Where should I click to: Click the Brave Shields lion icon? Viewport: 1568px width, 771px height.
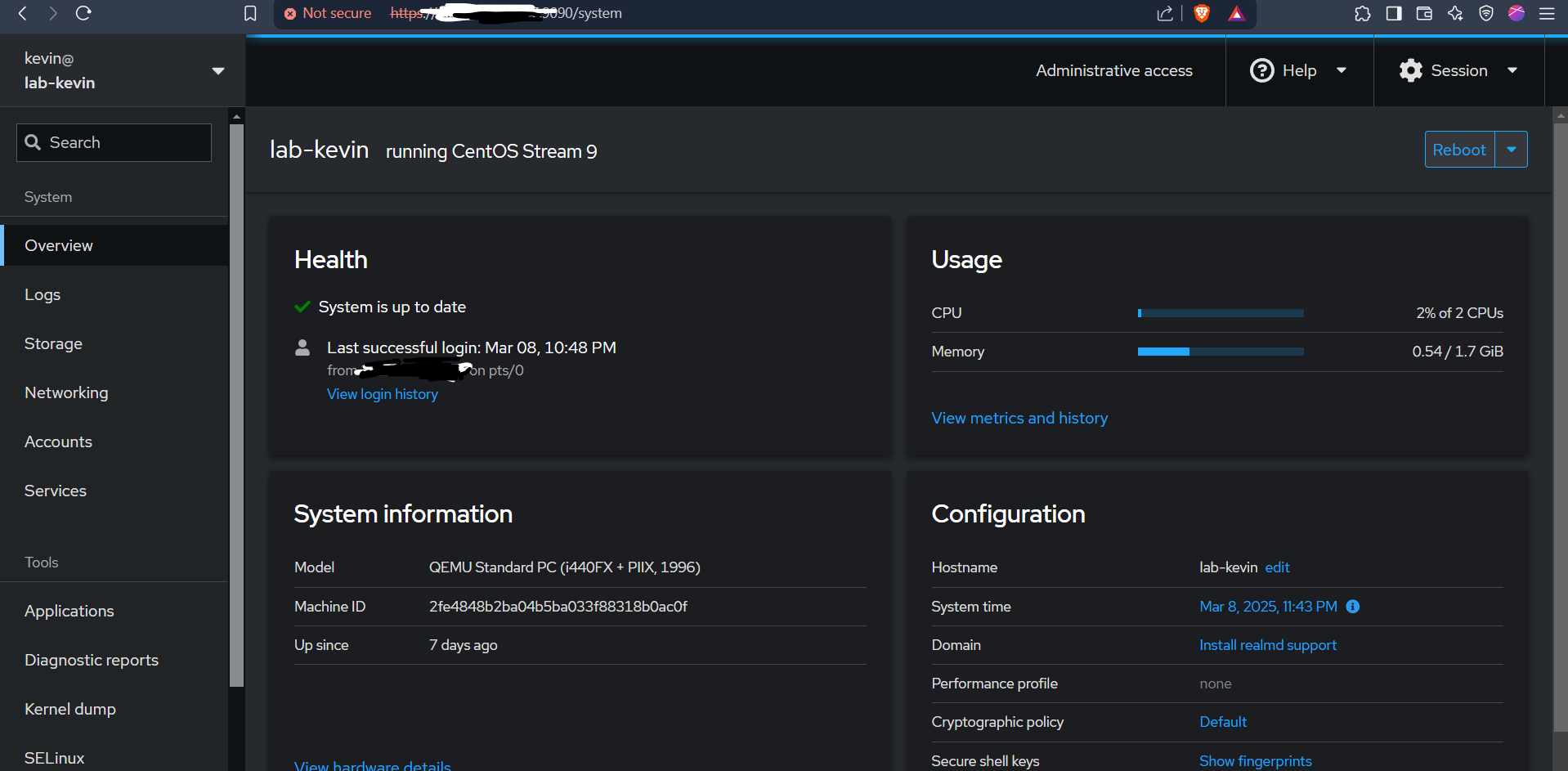point(1201,13)
